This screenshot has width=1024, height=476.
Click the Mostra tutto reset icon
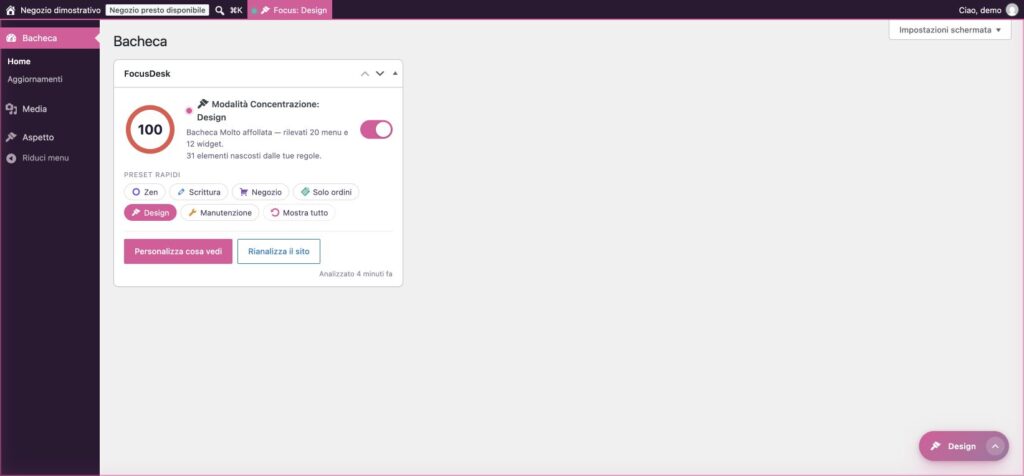point(275,213)
